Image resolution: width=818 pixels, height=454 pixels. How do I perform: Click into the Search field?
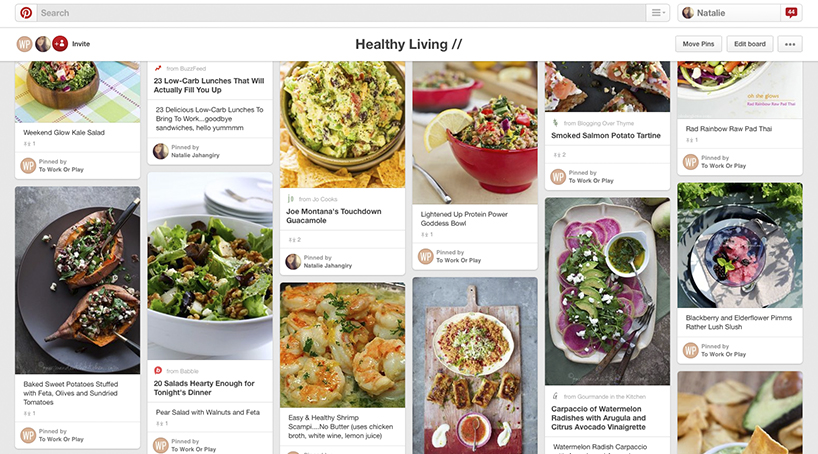341,13
